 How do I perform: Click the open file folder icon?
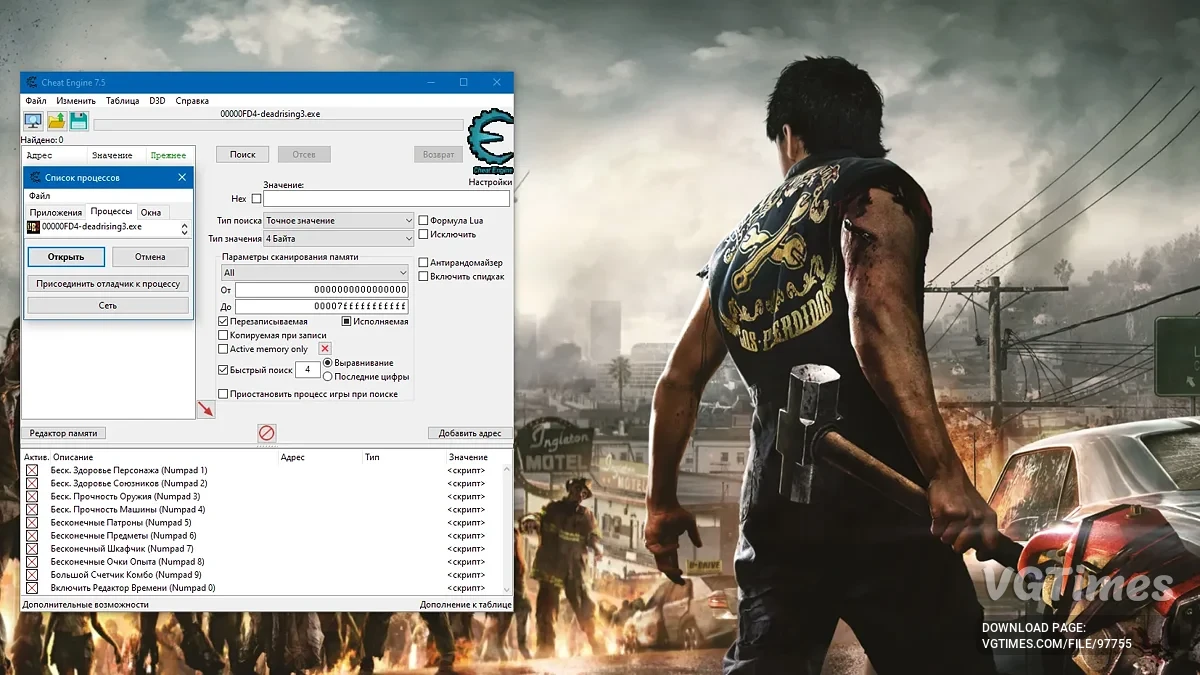point(56,121)
